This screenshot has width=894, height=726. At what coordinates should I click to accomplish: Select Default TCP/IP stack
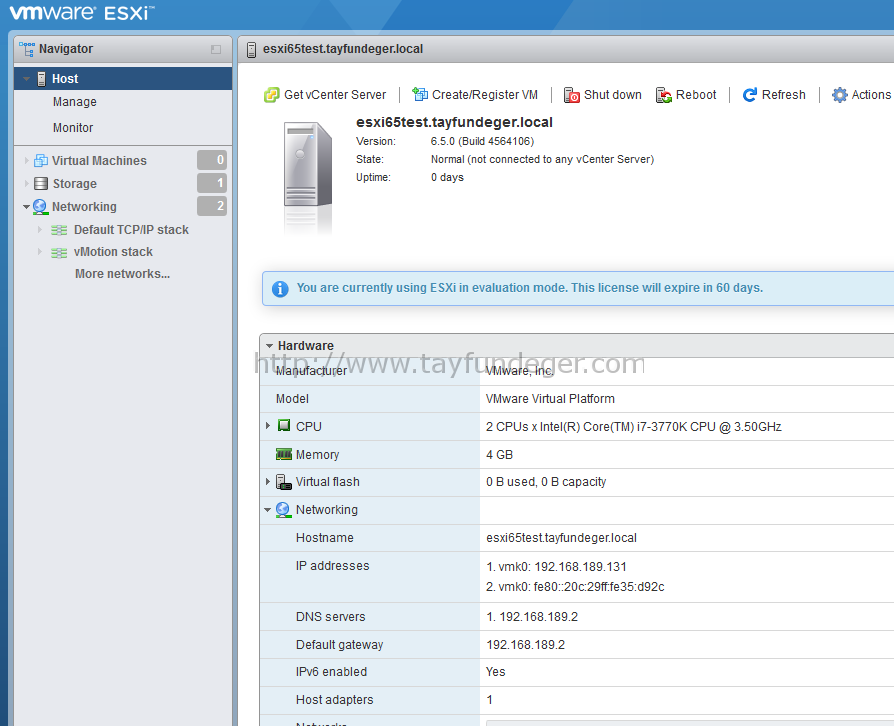pos(131,230)
